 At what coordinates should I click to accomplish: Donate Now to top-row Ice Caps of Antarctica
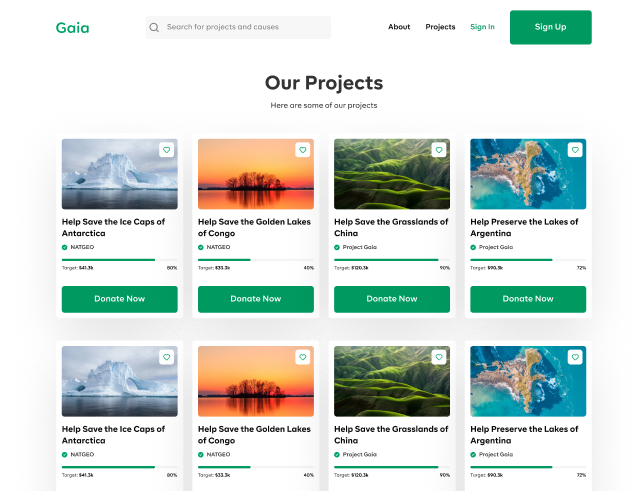pyautogui.click(x=119, y=299)
